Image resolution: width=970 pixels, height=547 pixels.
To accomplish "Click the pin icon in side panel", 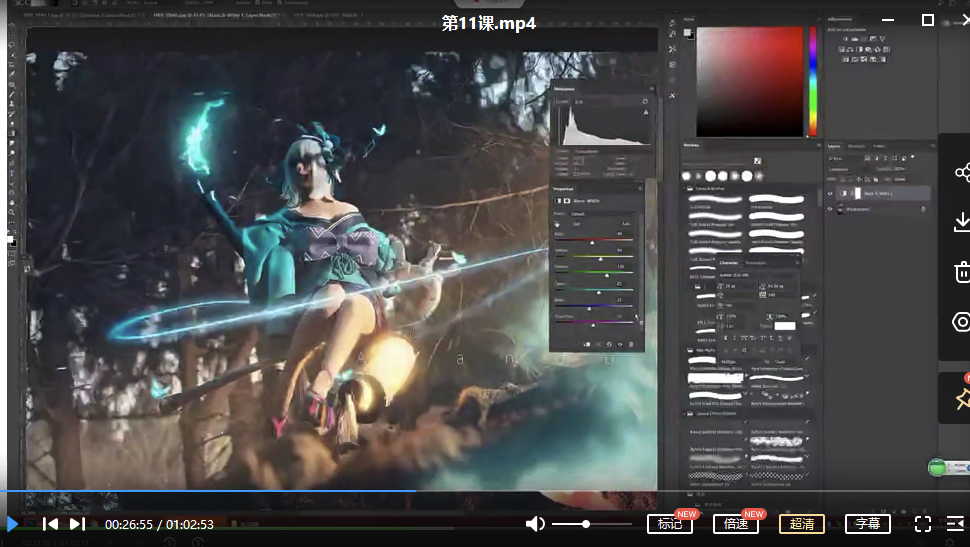I will (962, 398).
